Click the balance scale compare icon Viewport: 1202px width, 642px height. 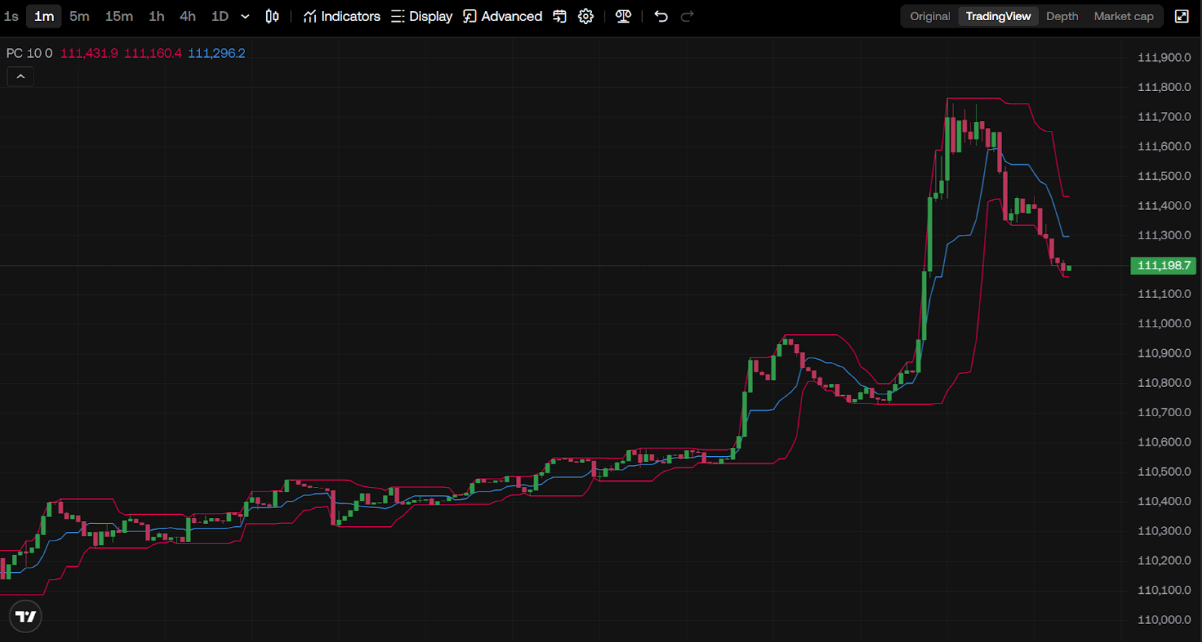pos(623,16)
